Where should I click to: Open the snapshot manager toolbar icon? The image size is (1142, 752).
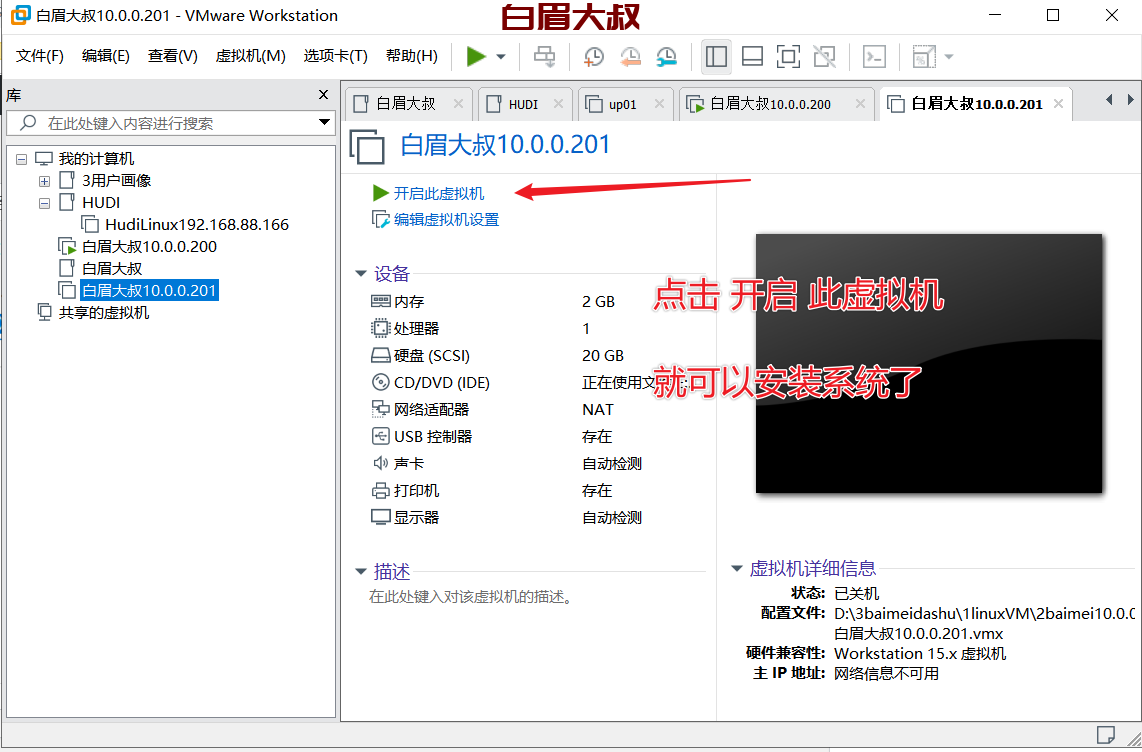point(666,56)
